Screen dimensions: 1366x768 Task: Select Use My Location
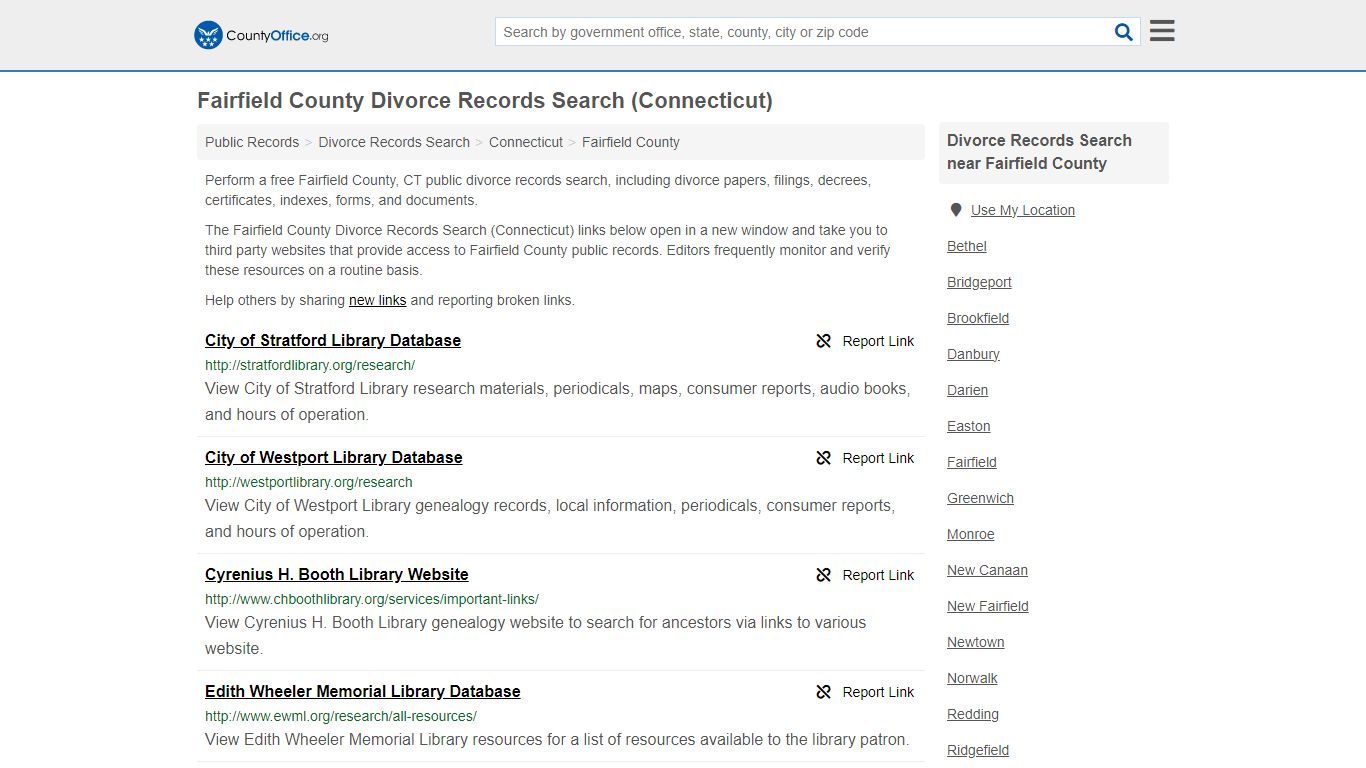pyautogui.click(x=1023, y=210)
